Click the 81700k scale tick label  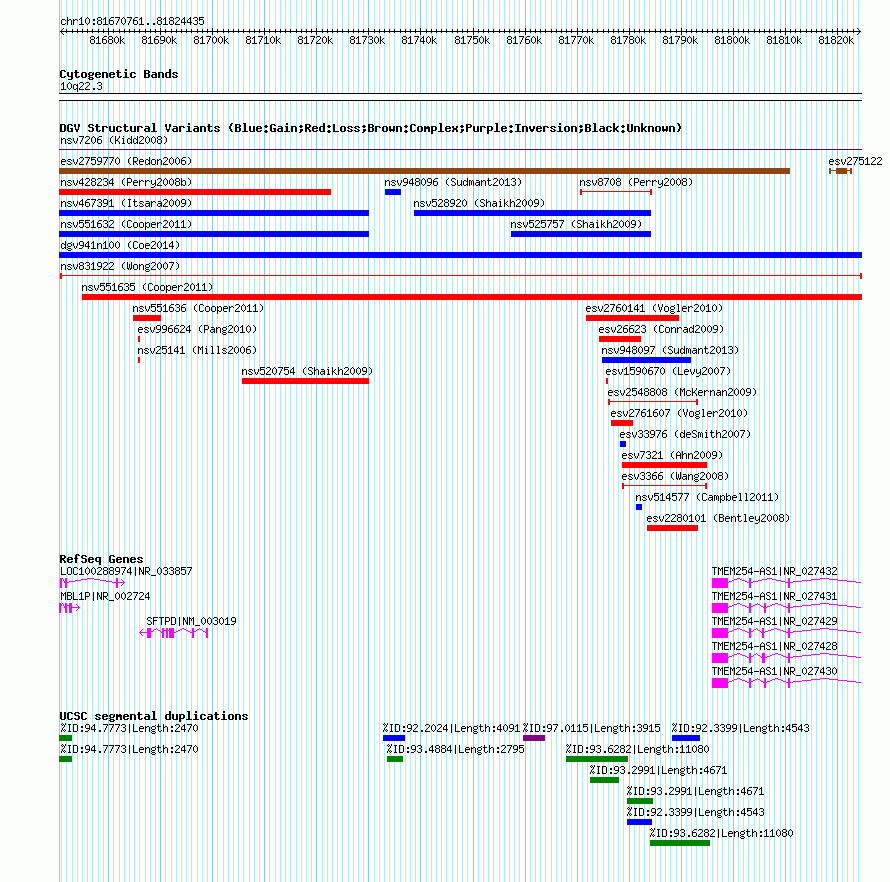point(211,40)
